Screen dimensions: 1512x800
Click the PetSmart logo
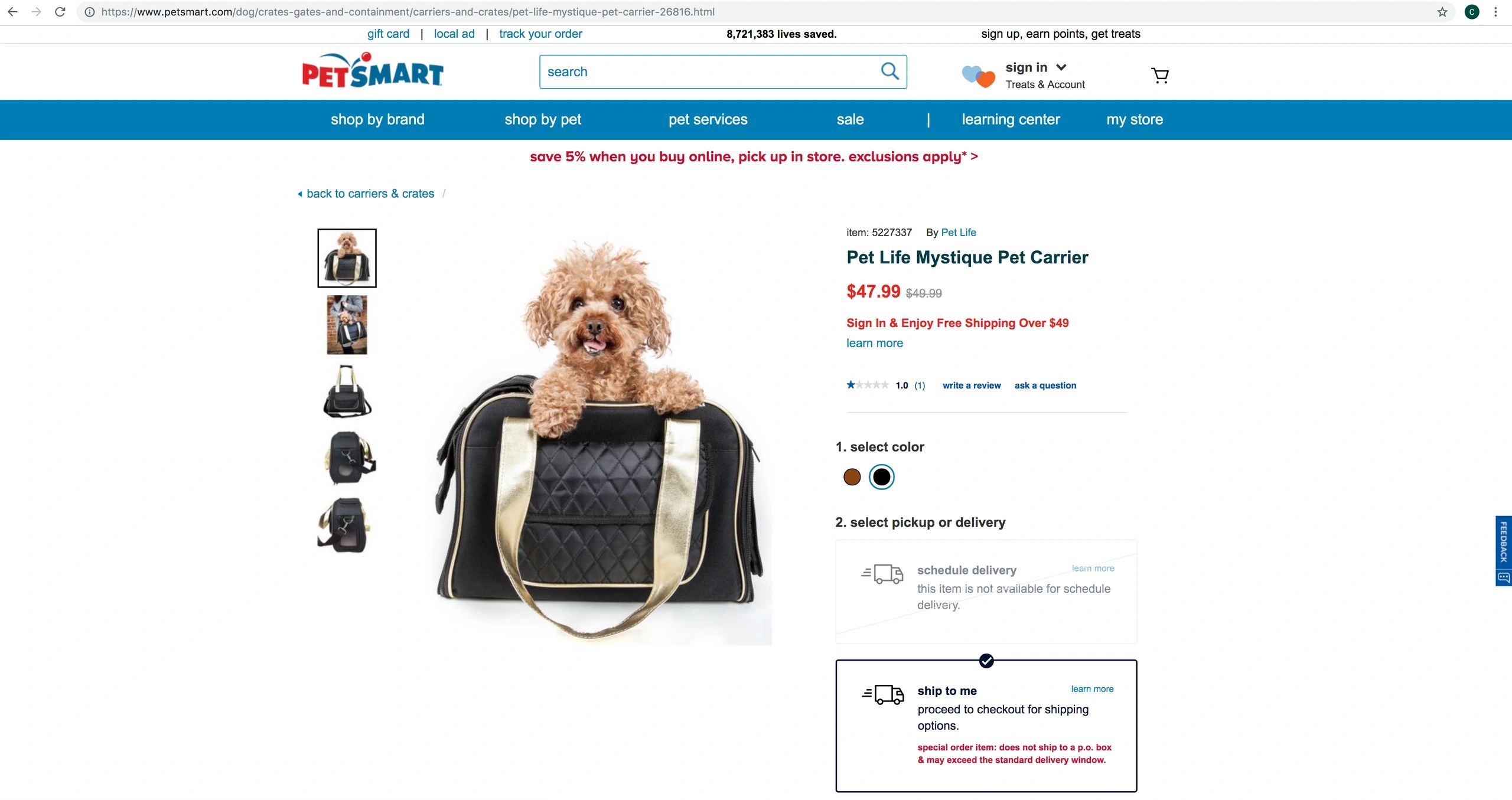373,71
